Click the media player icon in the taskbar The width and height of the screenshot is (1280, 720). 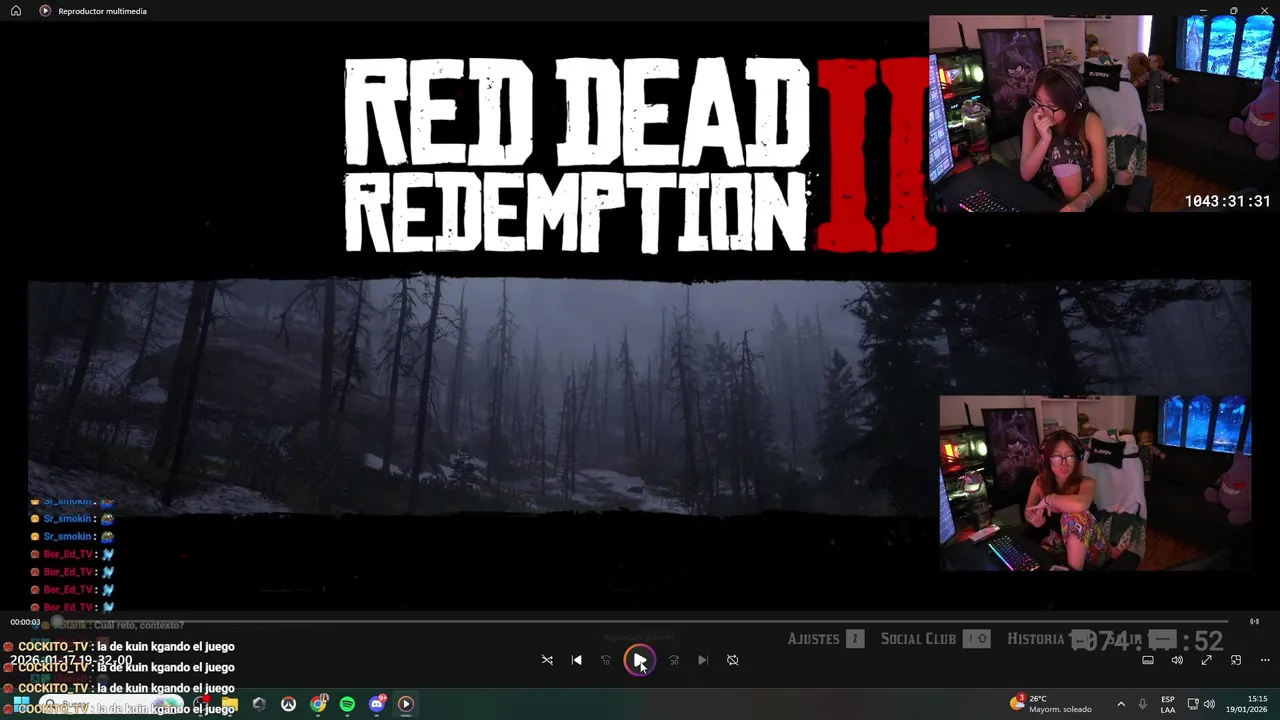pyautogui.click(x=406, y=704)
